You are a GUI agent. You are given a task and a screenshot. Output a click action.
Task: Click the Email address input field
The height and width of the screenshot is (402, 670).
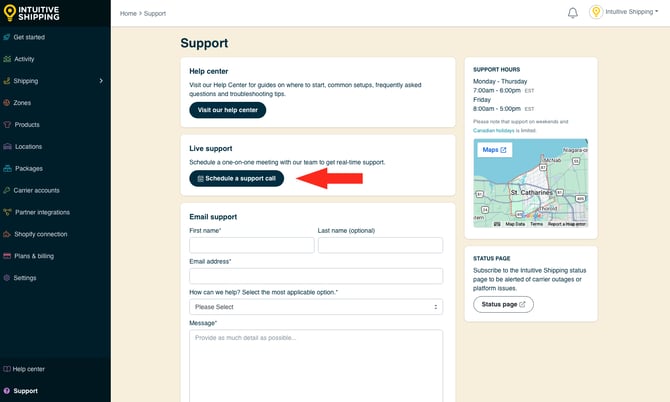tap(316, 276)
